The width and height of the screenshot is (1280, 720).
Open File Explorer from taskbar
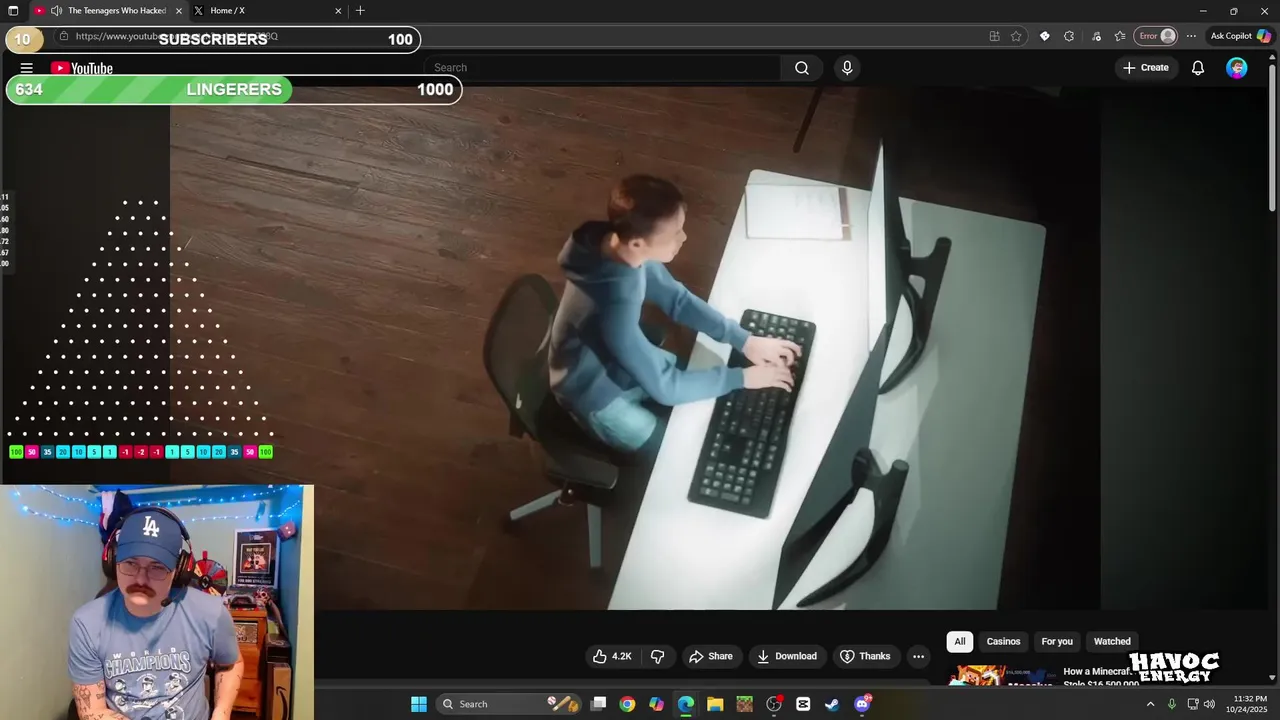[x=715, y=704]
